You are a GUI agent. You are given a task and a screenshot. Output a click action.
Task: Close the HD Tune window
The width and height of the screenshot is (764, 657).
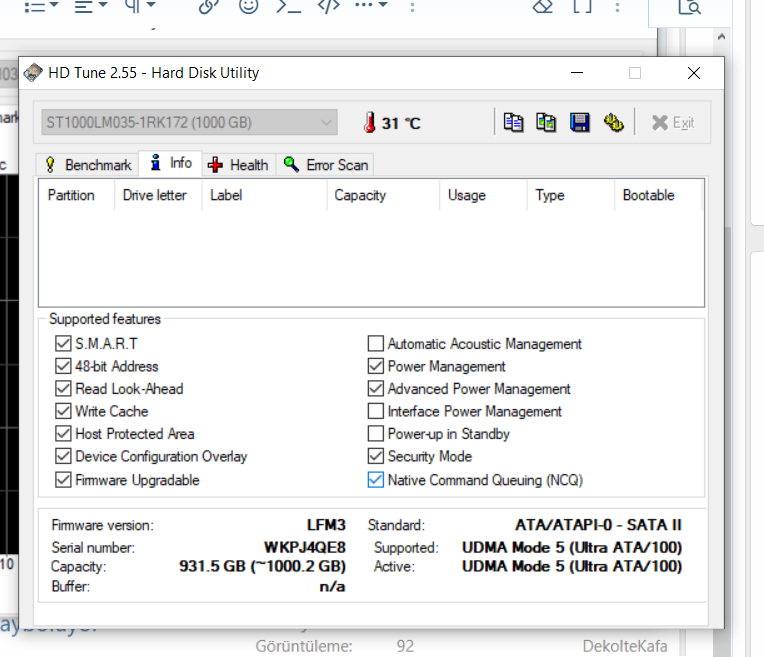pos(694,73)
